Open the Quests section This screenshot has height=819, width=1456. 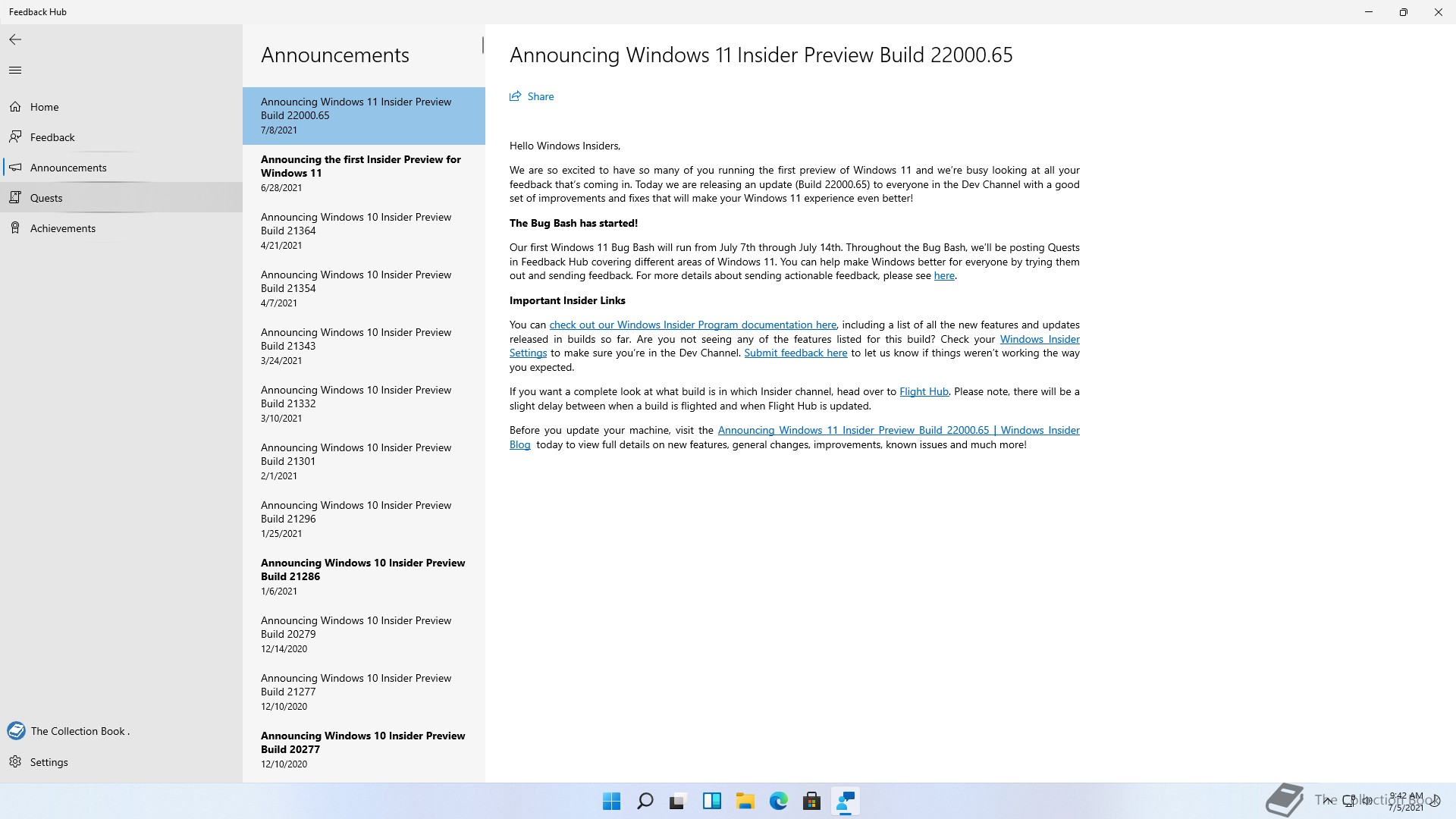tap(121, 198)
